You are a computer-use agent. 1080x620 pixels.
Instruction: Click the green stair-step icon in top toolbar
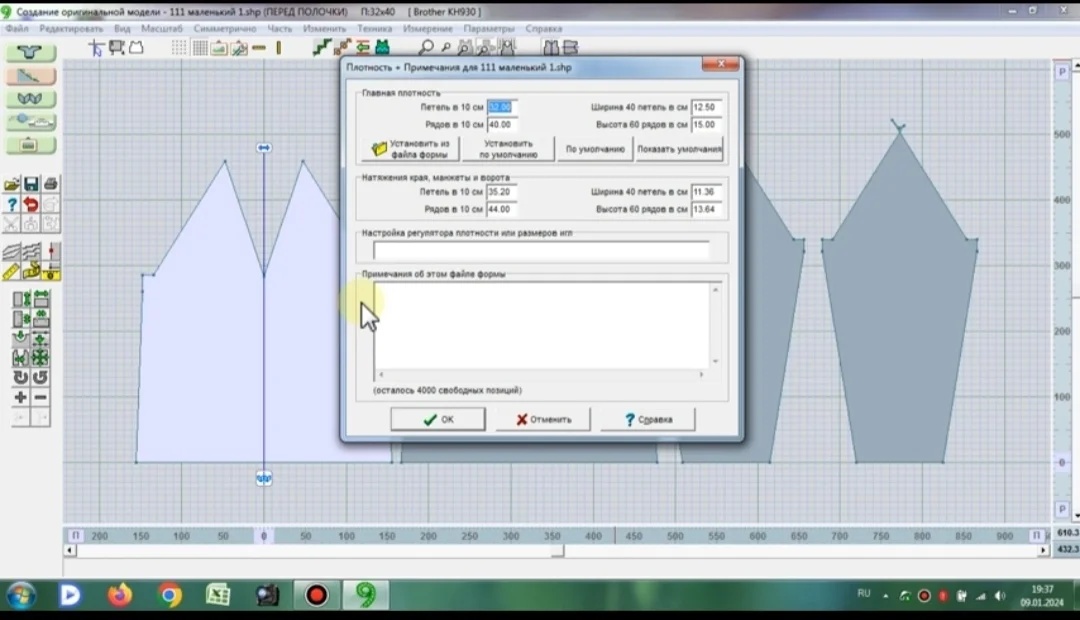pyautogui.click(x=322, y=47)
